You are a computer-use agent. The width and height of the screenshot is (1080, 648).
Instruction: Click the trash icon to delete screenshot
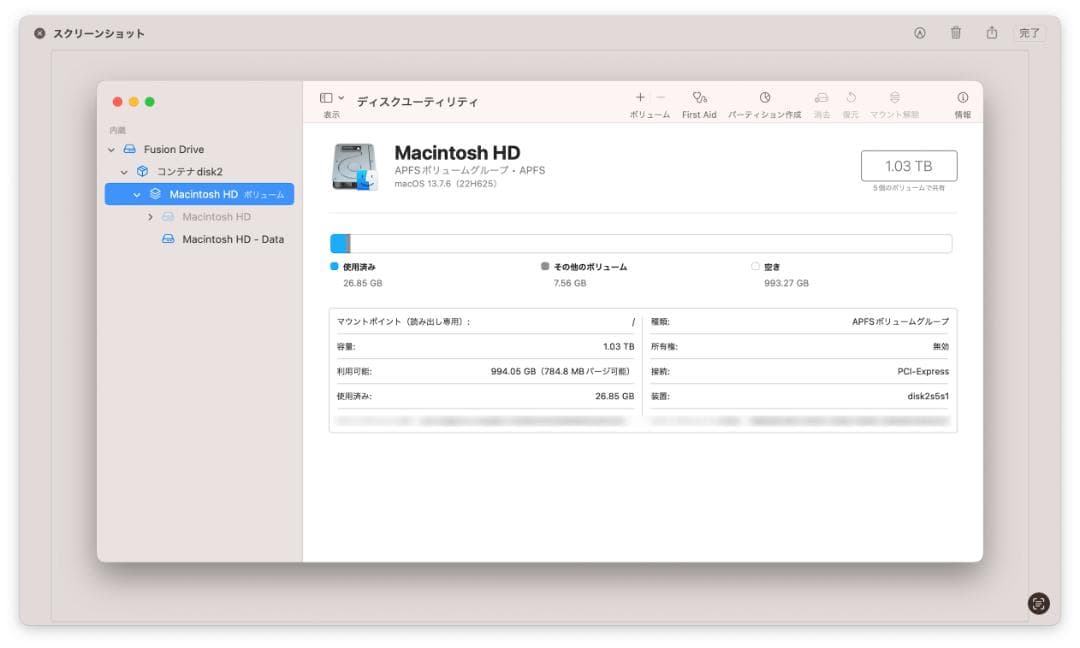pos(956,33)
